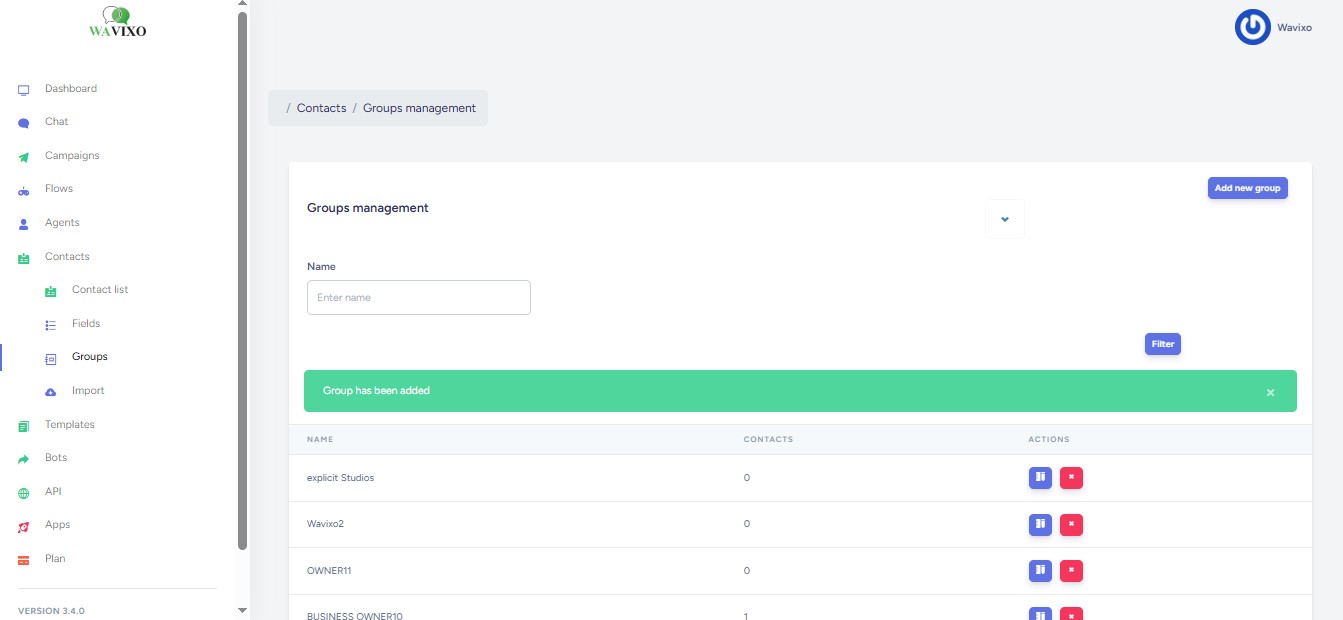Click the API globe icon
1343x620 pixels.
pos(24,493)
